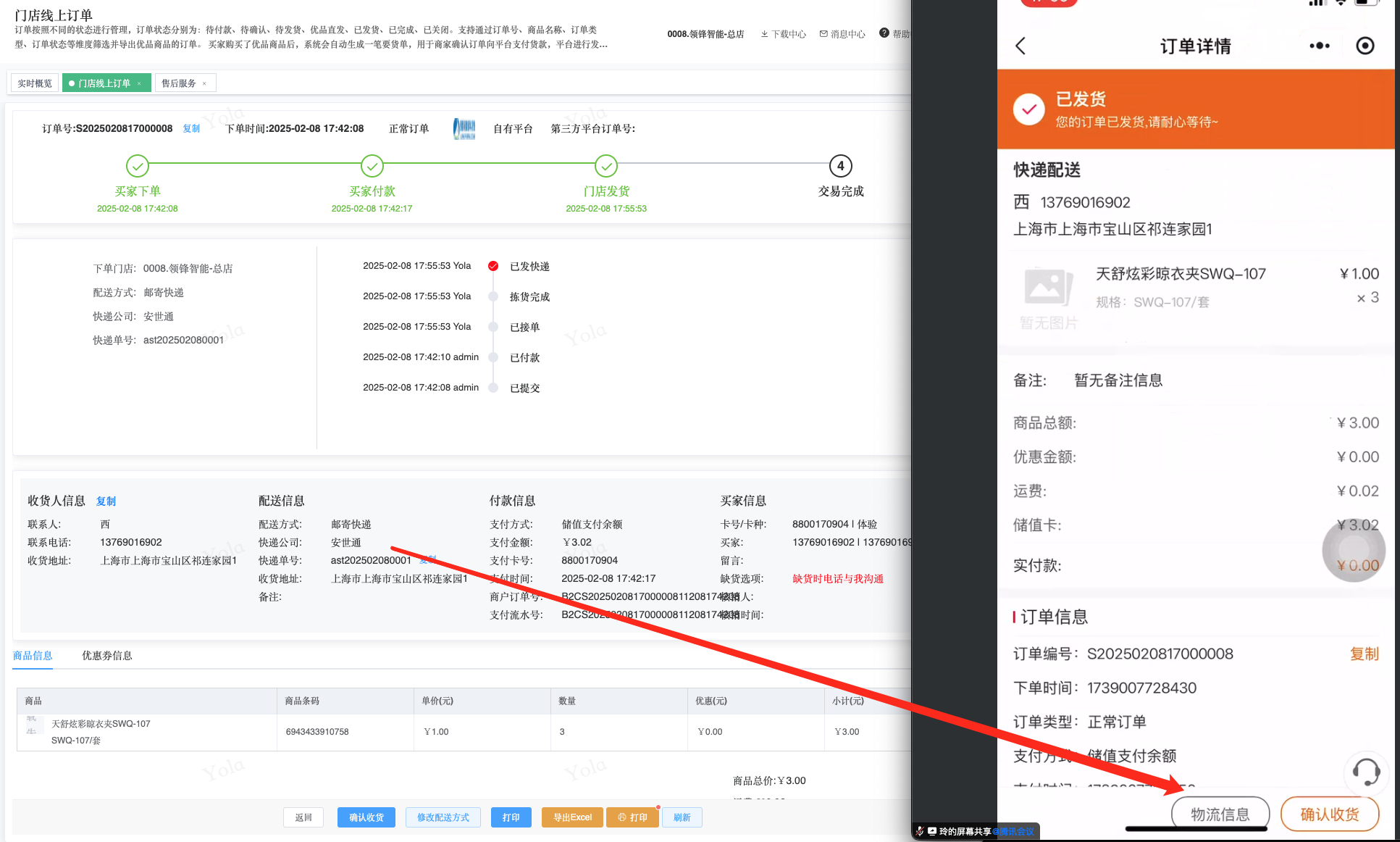Click the 帮助 question mark icon
This screenshot has height=842, width=1400.
point(884,33)
